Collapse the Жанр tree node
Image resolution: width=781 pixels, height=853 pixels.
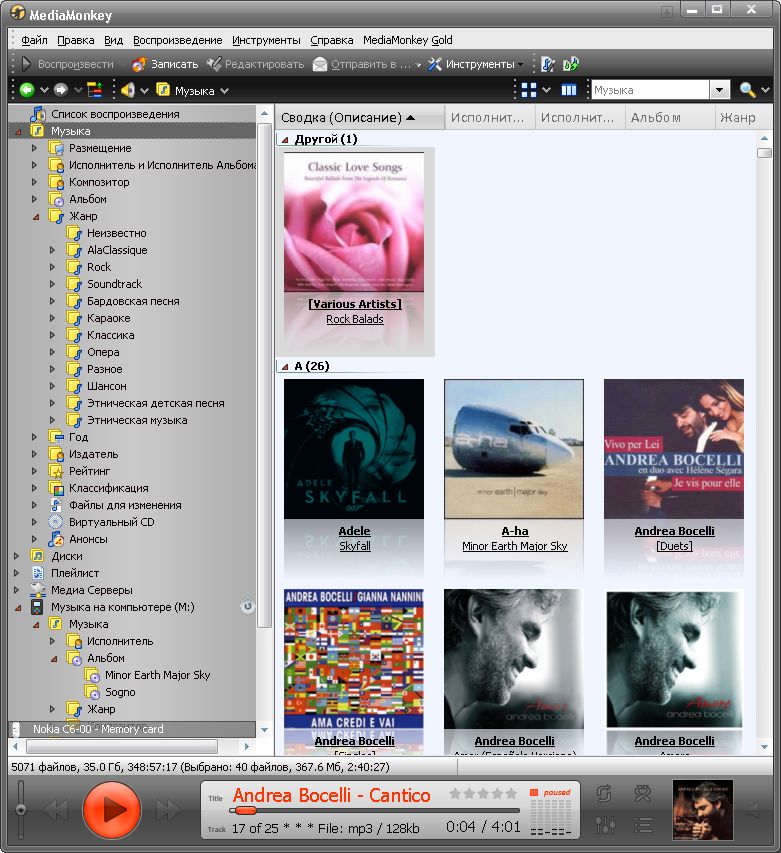(x=35, y=217)
